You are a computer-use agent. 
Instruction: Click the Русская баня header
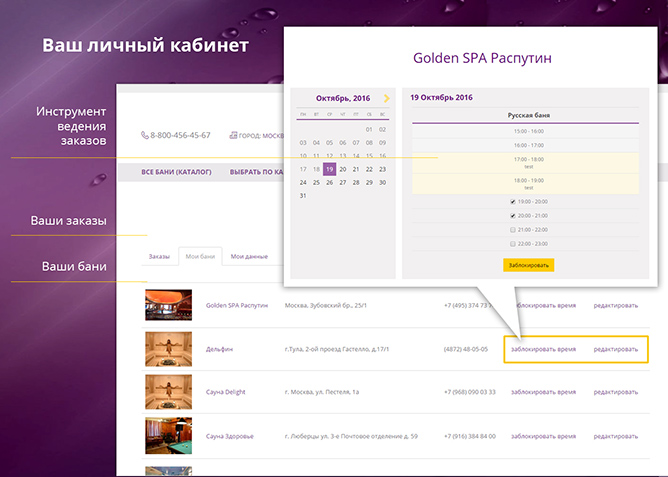pos(528,115)
